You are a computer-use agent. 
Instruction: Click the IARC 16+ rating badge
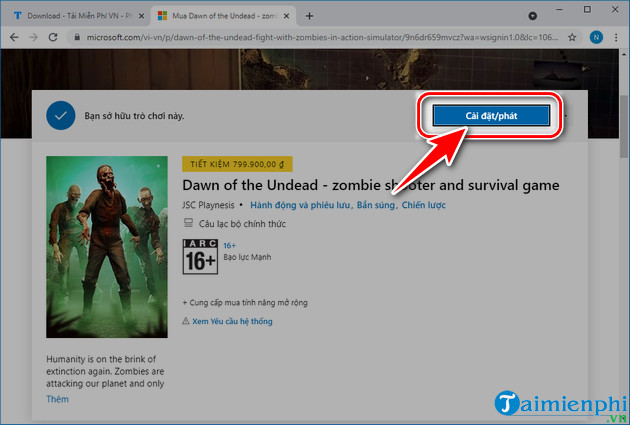click(200, 257)
